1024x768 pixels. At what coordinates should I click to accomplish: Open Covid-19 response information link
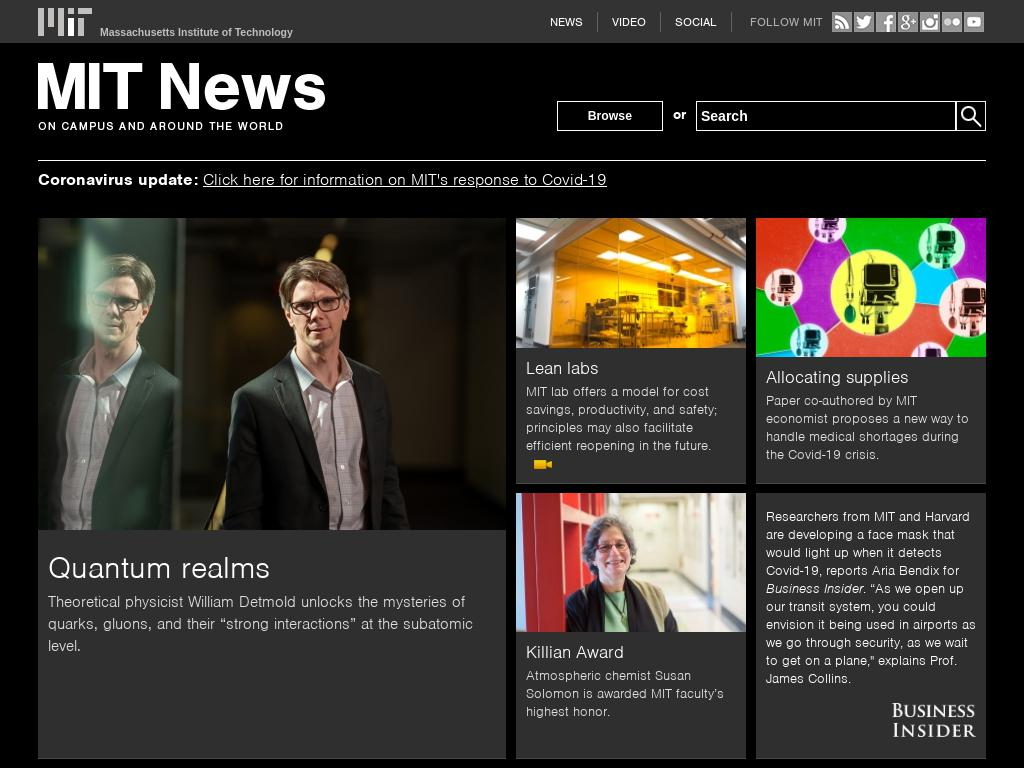point(405,180)
